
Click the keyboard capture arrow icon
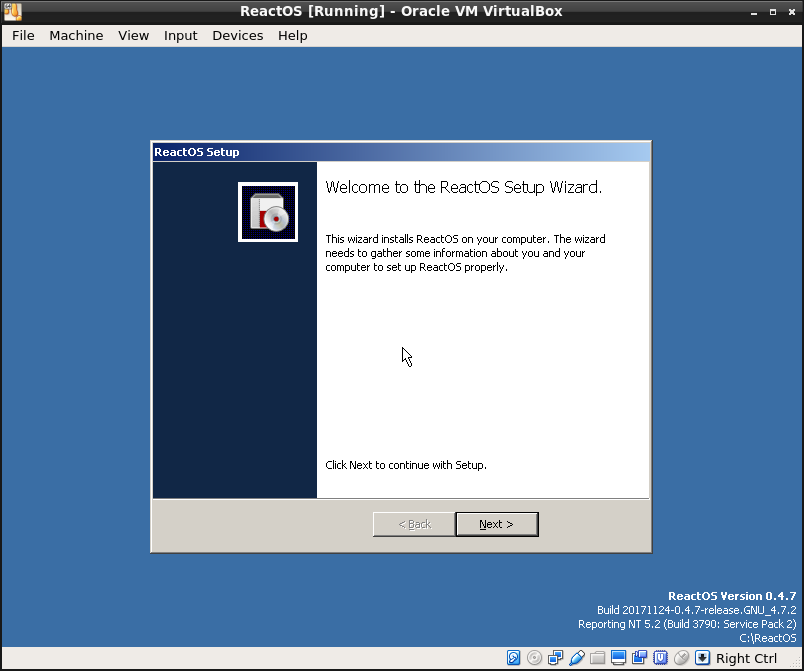coord(702,658)
